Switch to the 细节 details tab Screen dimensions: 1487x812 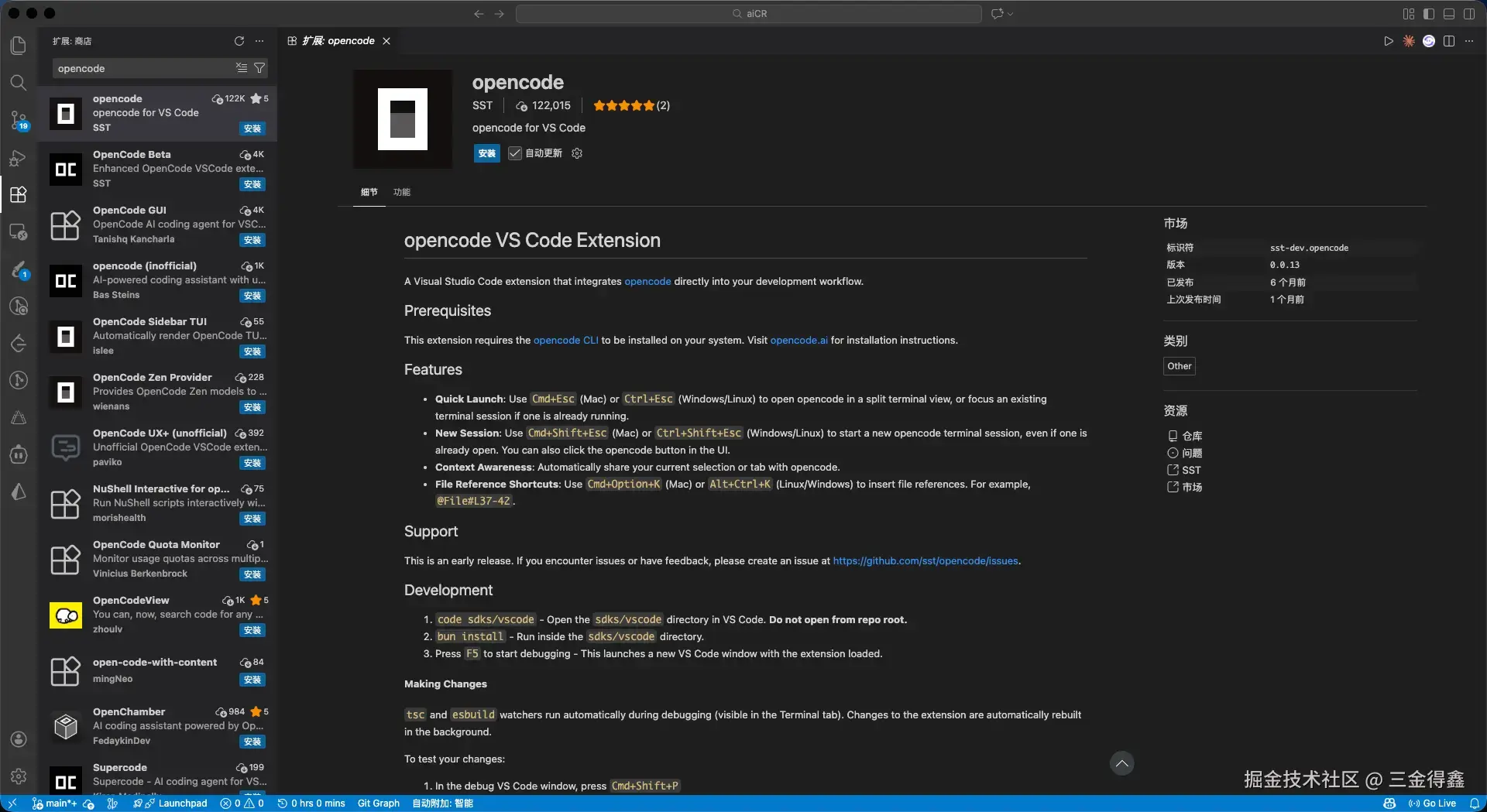tap(369, 192)
